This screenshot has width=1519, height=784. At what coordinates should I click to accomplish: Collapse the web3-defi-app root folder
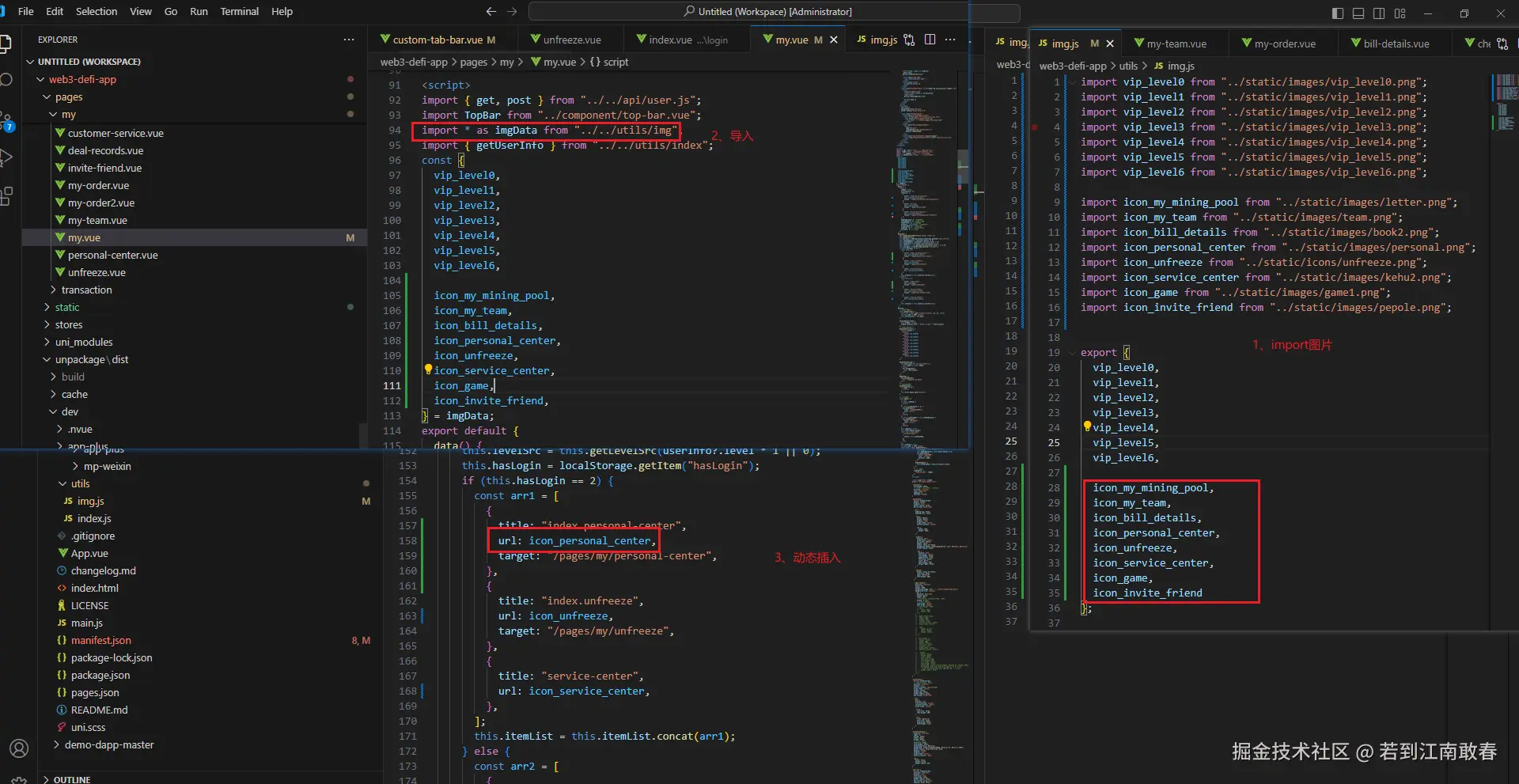(40, 79)
